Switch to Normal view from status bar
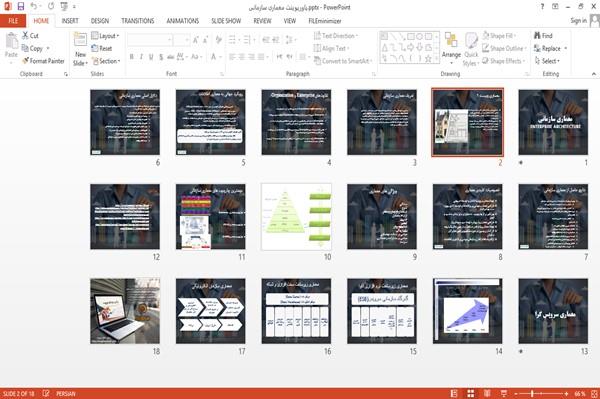The height and width of the screenshot is (399, 600). coord(454,393)
